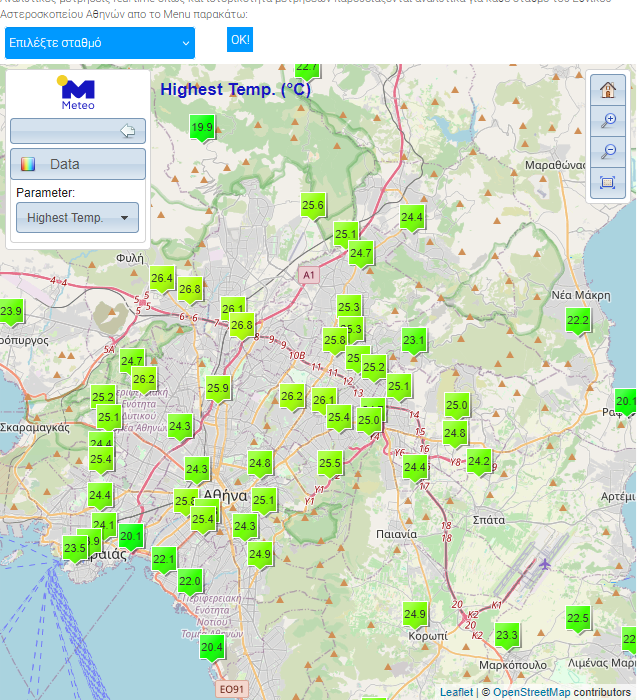Image resolution: width=637 pixels, height=700 pixels.
Task: Click the OK! button
Action: click(240, 40)
